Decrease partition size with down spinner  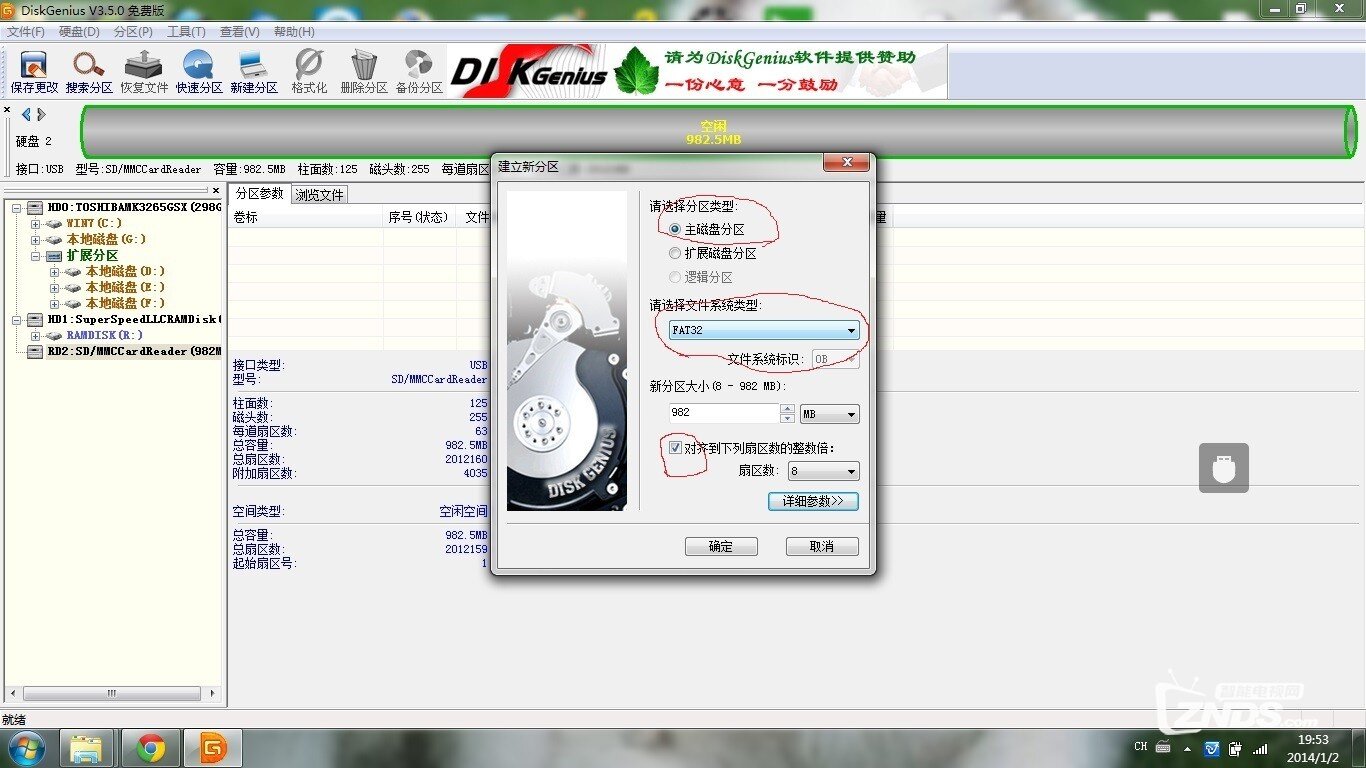coord(788,418)
